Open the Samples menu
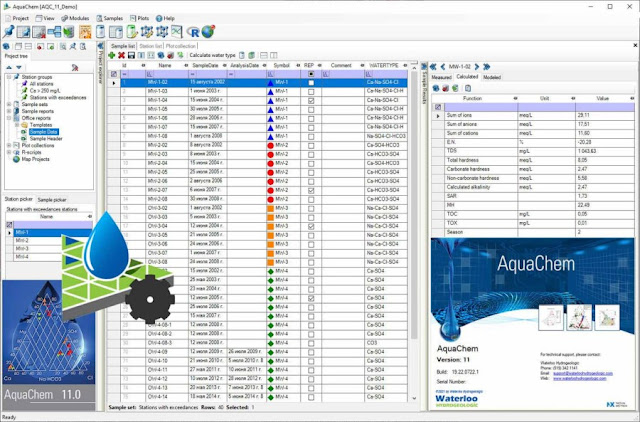This screenshot has width=640, height=422. [109, 18]
